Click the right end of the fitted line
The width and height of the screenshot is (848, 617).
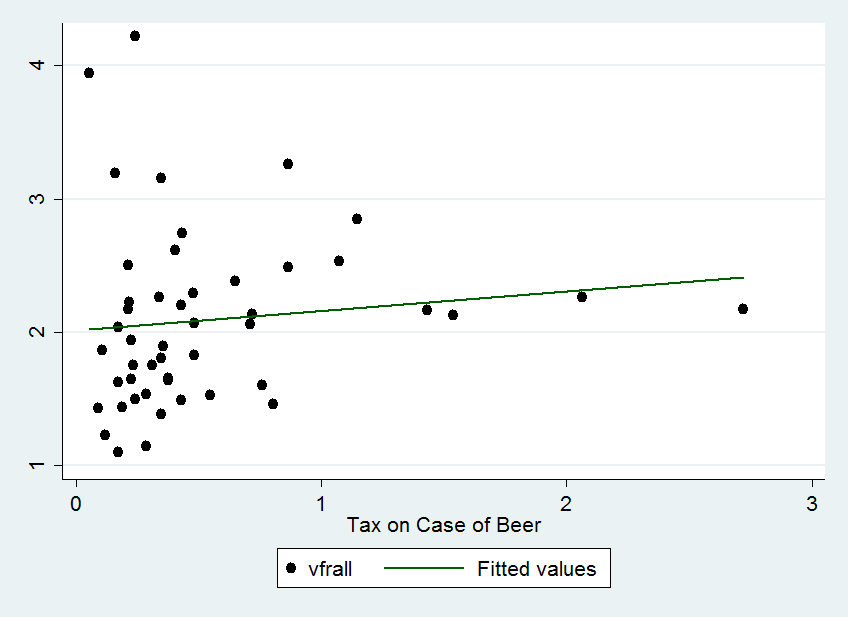743,277
